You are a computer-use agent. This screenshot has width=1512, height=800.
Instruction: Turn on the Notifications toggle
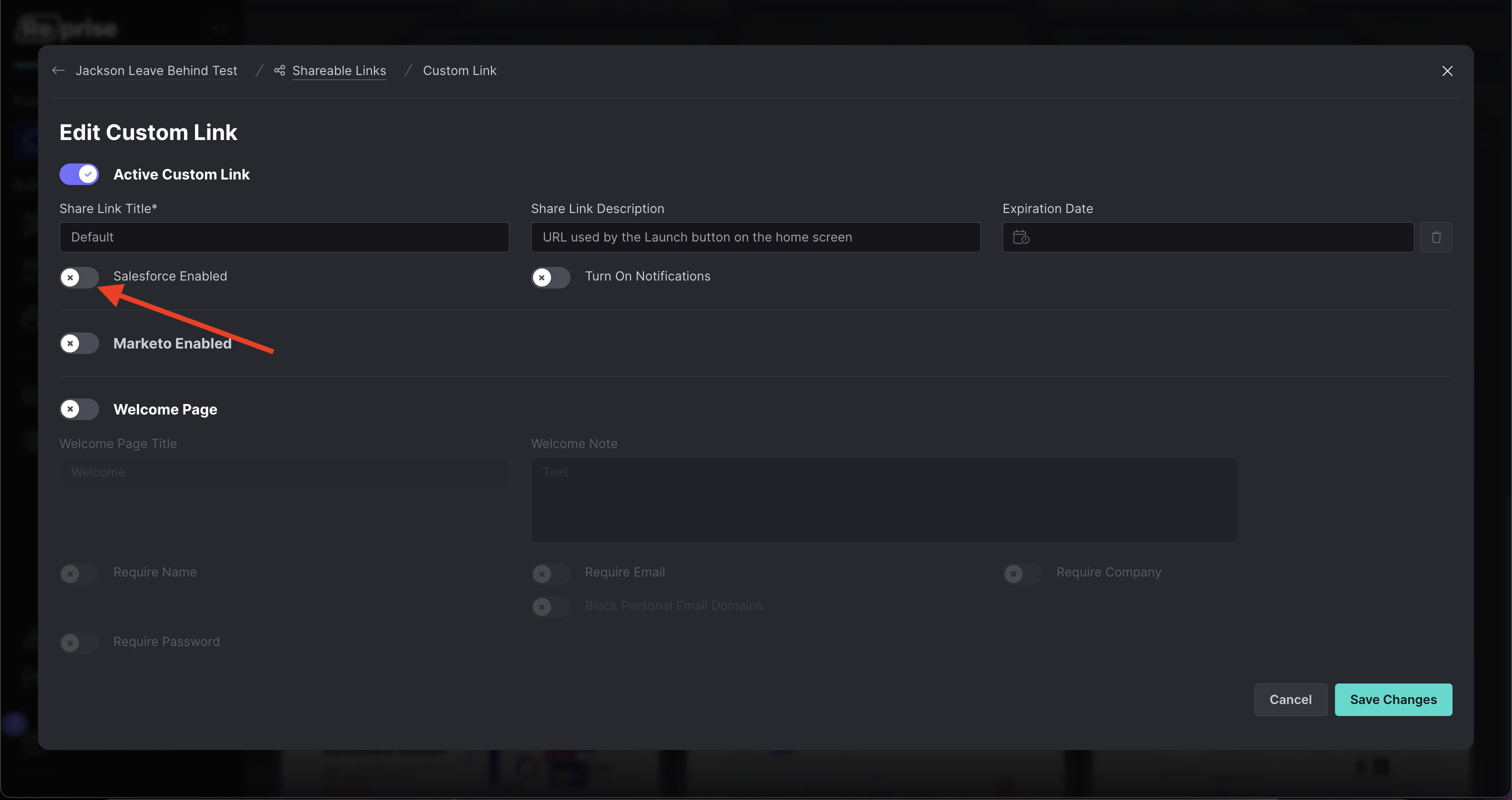[550, 277]
